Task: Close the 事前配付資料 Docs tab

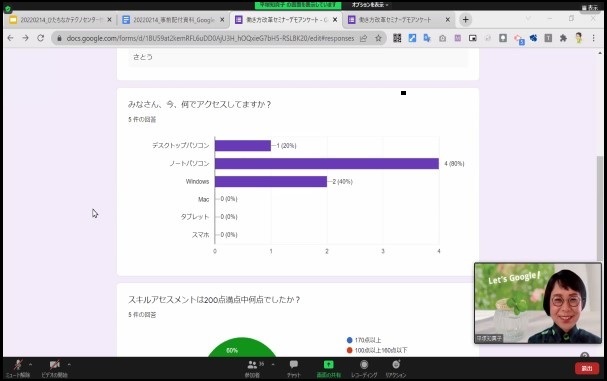Action: coord(222,20)
